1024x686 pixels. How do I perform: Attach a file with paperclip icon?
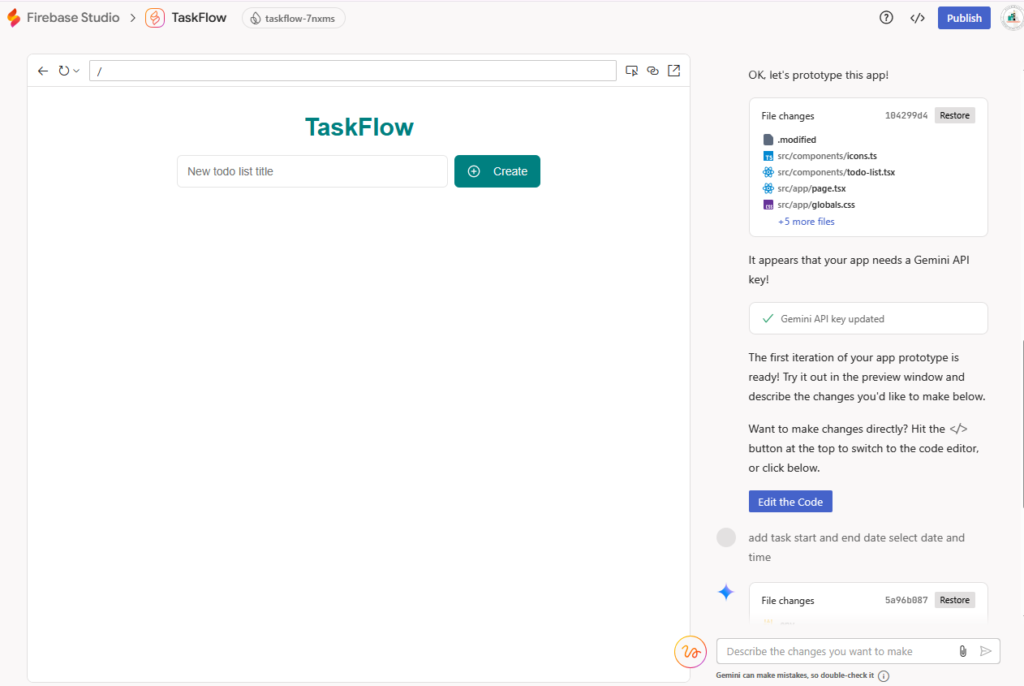coord(963,651)
